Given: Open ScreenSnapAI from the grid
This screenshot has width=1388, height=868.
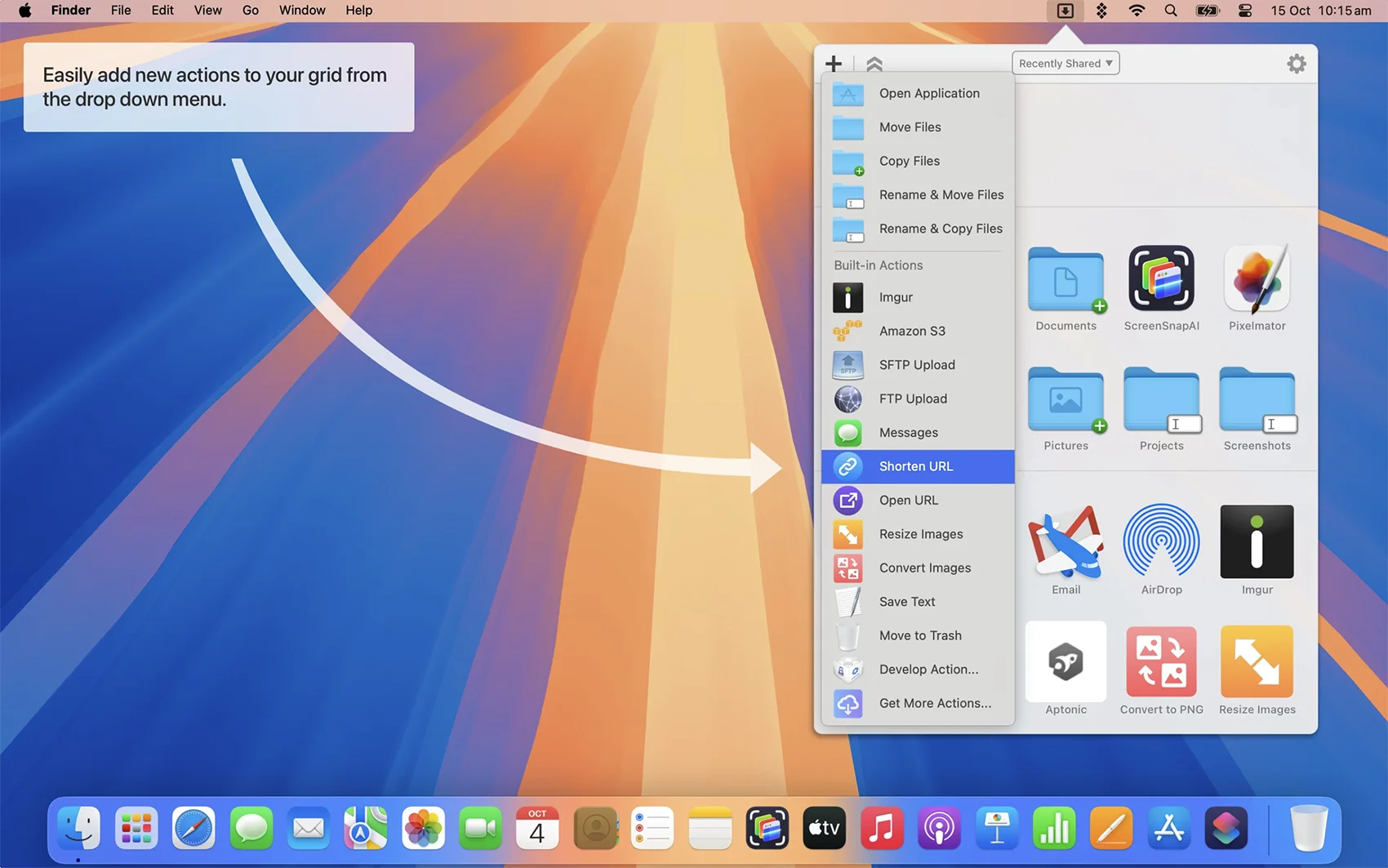Looking at the screenshot, I should [x=1161, y=279].
